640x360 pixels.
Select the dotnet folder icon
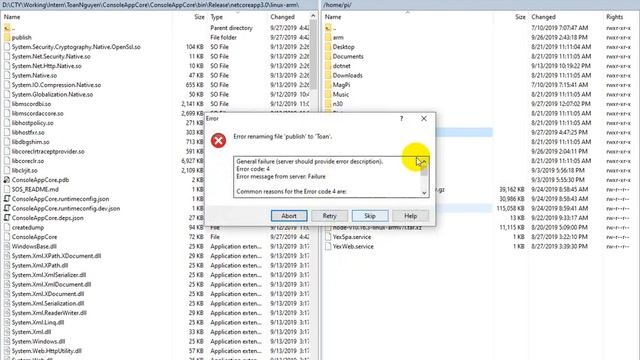click(328, 66)
